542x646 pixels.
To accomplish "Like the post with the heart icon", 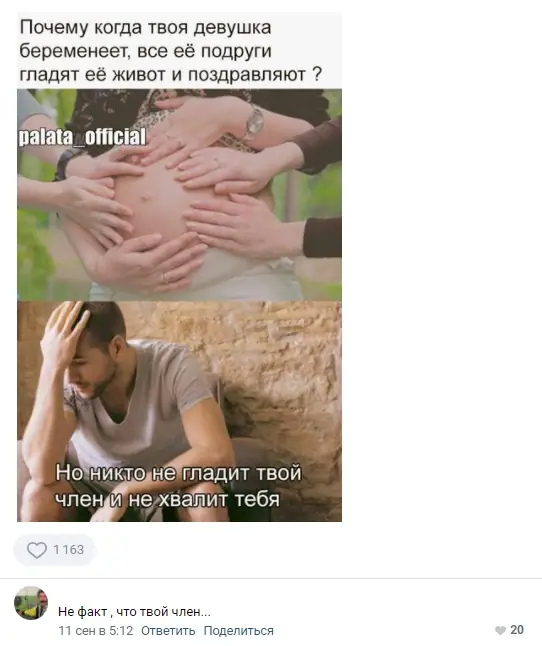I will coord(37,550).
